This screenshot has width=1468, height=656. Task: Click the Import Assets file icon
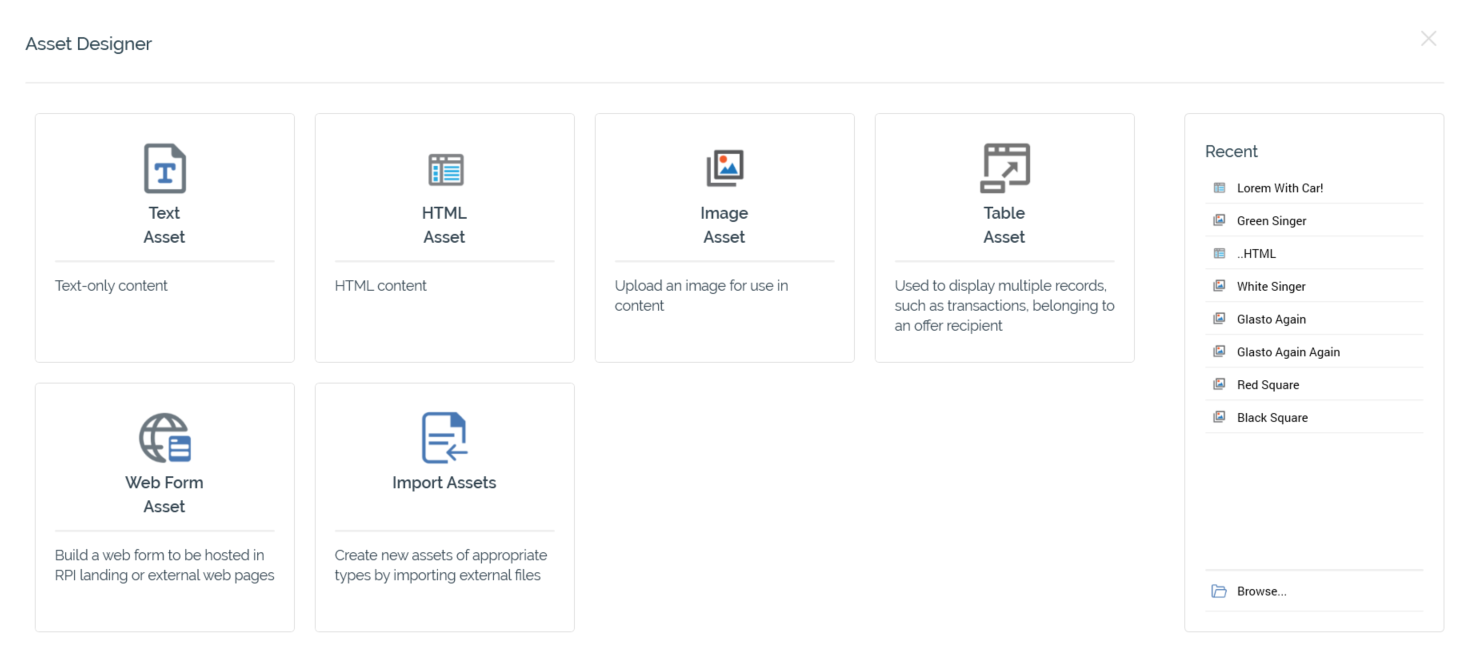pos(445,438)
